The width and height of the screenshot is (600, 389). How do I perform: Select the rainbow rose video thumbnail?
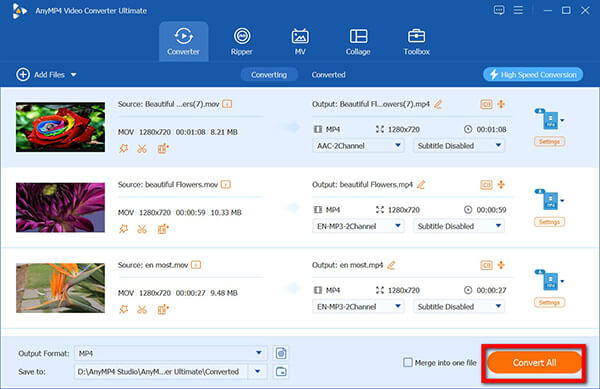click(x=60, y=127)
